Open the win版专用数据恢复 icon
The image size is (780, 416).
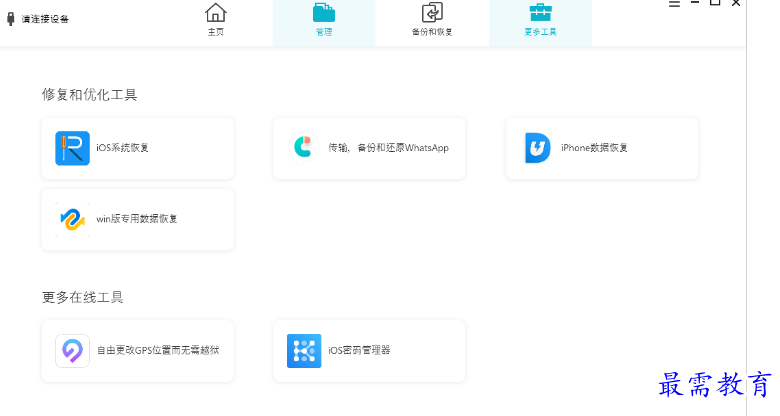[72, 218]
